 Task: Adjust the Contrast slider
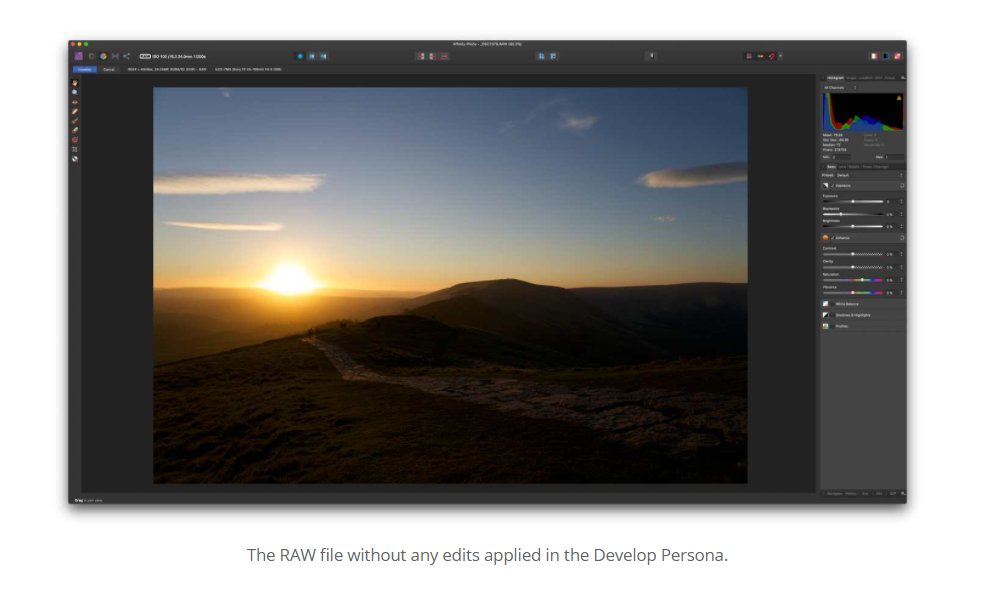[x=852, y=254]
